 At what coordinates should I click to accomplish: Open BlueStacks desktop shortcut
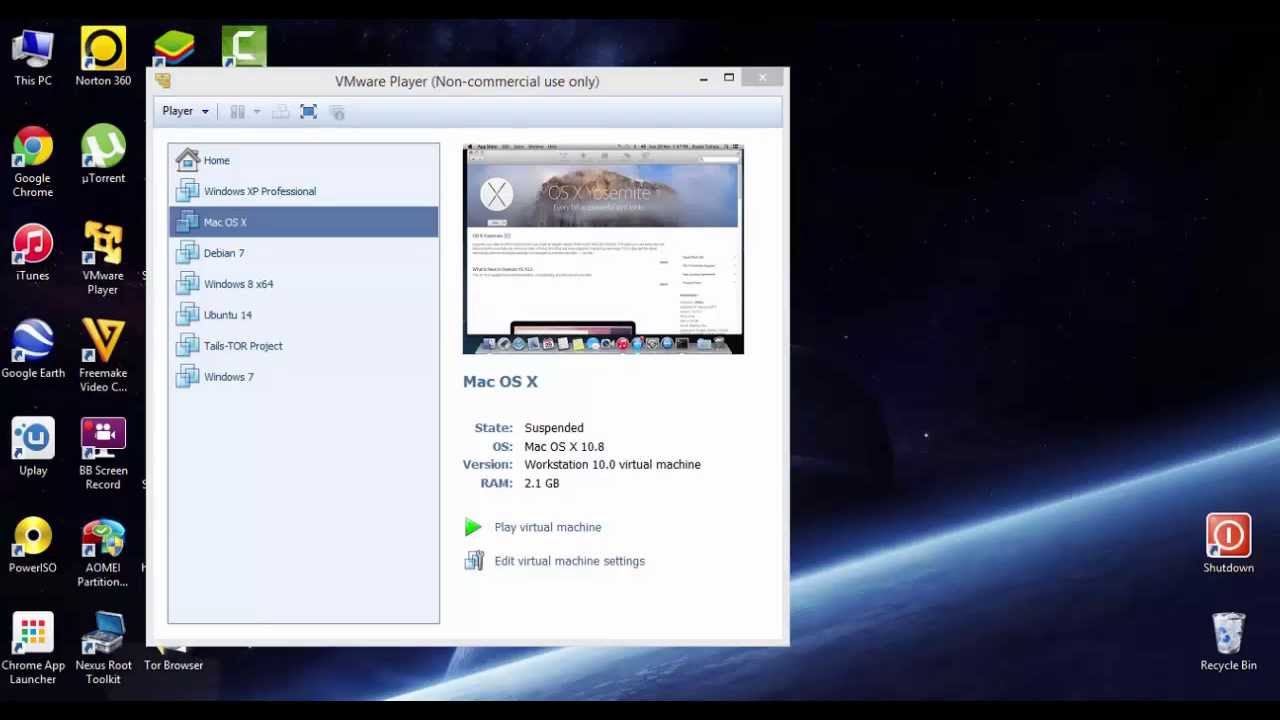(174, 48)
